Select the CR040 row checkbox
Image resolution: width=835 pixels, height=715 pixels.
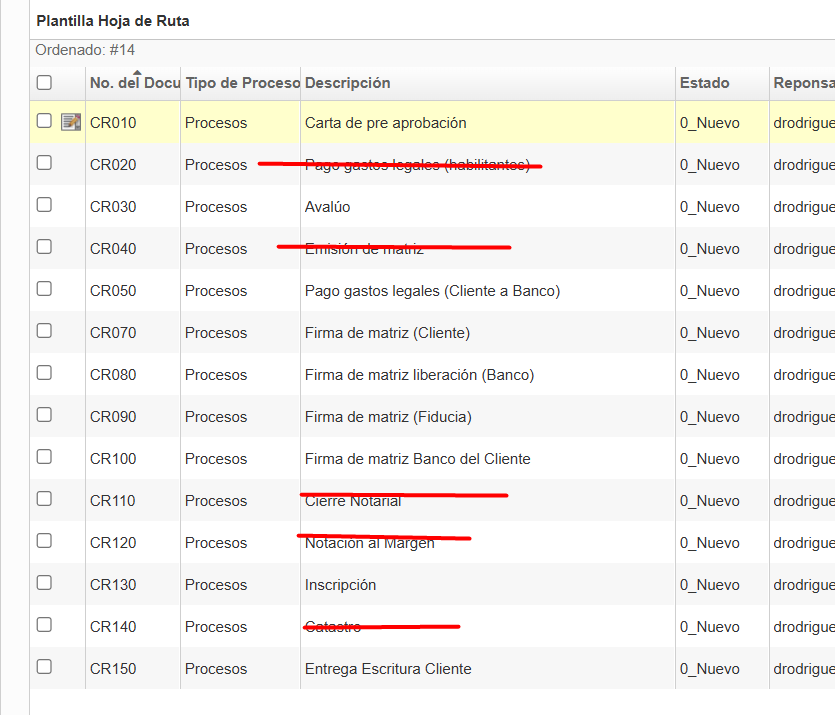pos(44,247)
